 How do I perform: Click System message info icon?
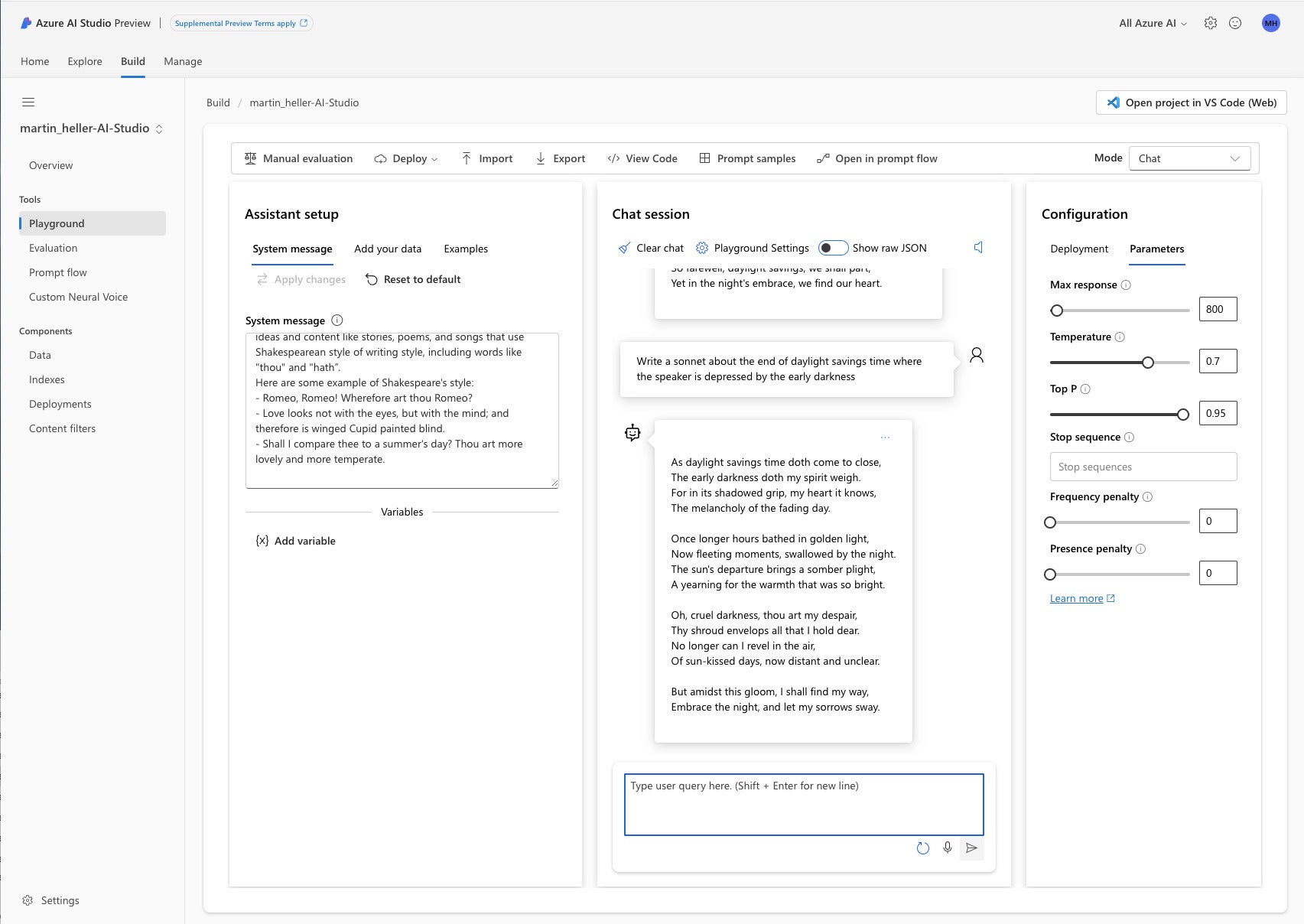[x=337, y=320]
